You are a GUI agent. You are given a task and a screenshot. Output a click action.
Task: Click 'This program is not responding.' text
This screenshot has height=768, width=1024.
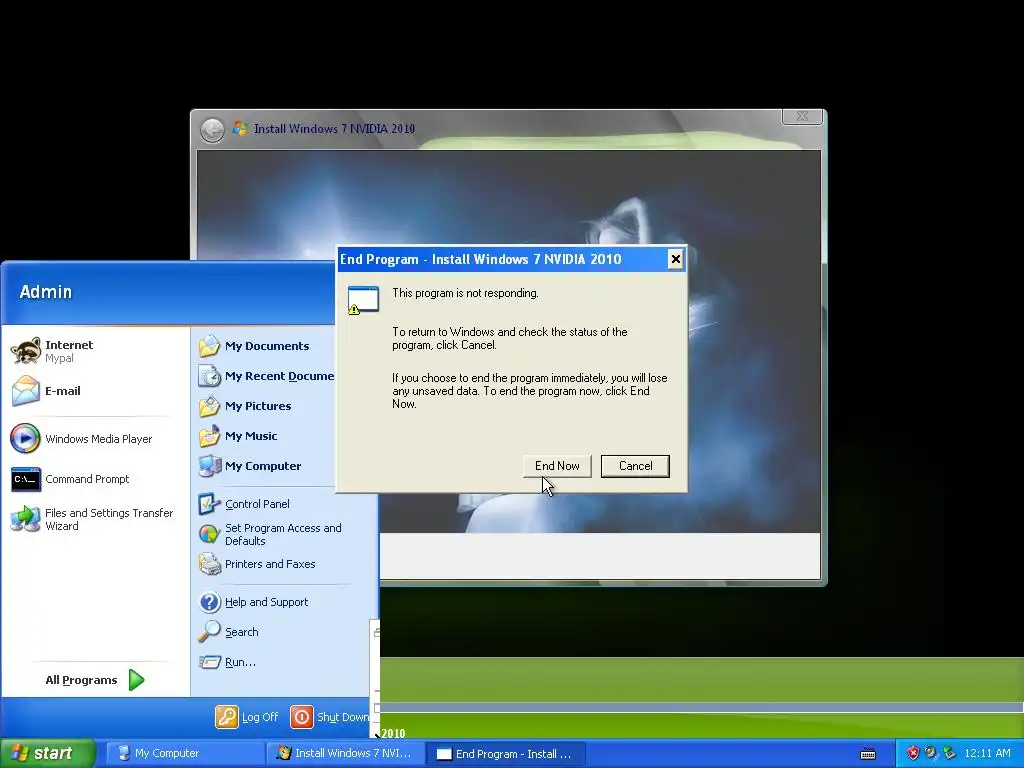pyautogui.click(x=465, y=293)
